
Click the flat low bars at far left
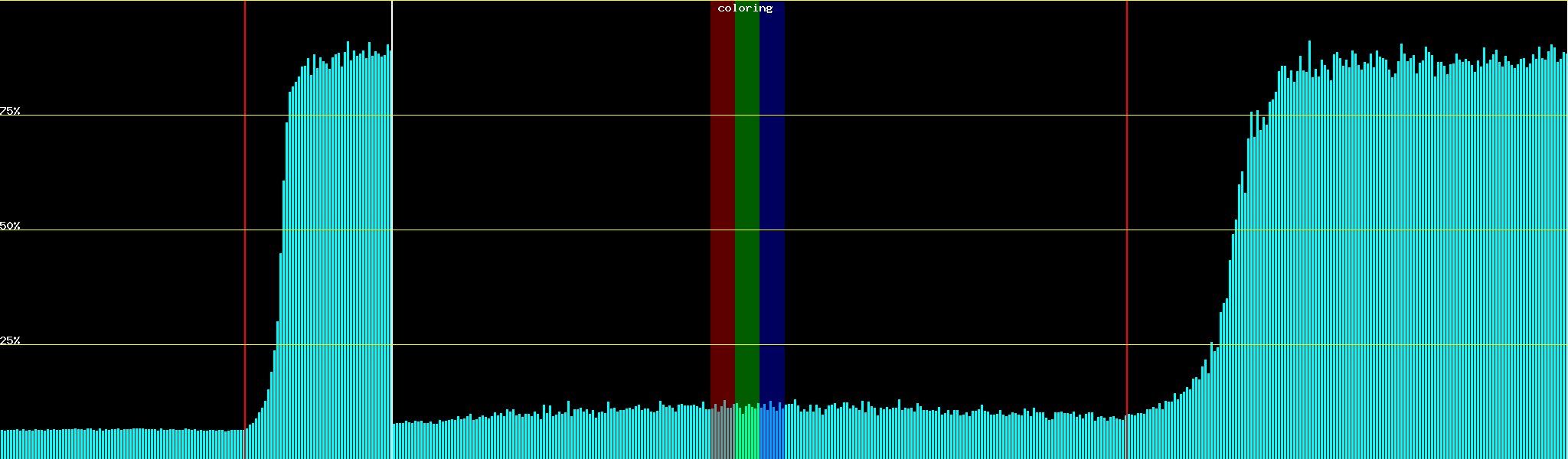(115, 444)
